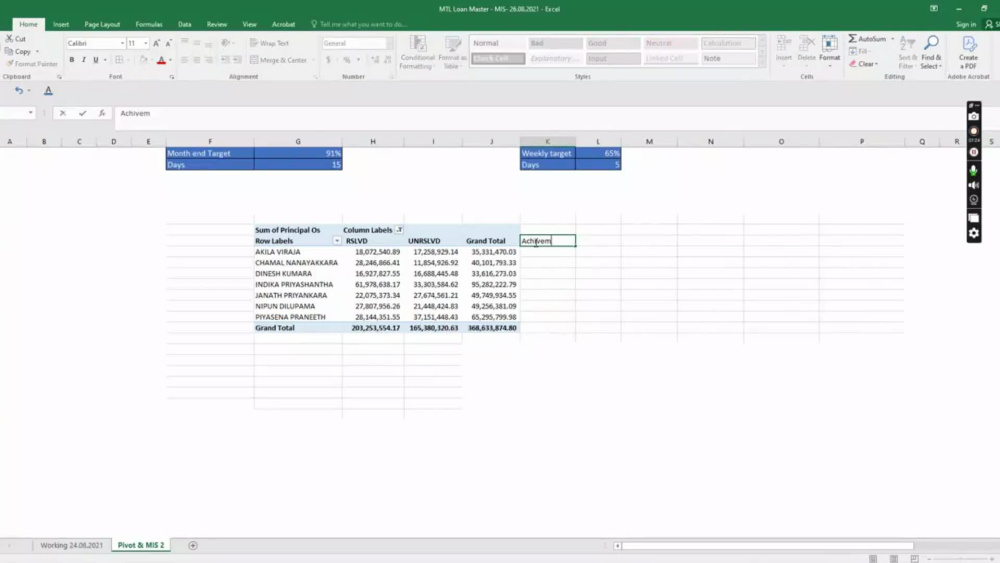Click the microphone icon on recorder panel
The height and width of the screenshot is (563, 1000).
point(973,170)
